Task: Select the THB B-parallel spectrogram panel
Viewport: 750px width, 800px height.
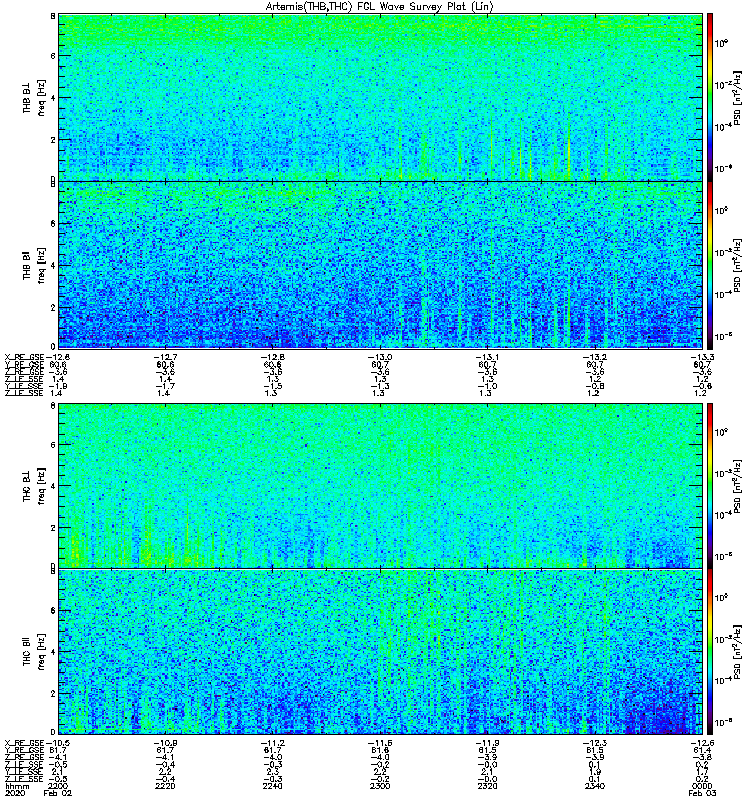Action: 380,265
